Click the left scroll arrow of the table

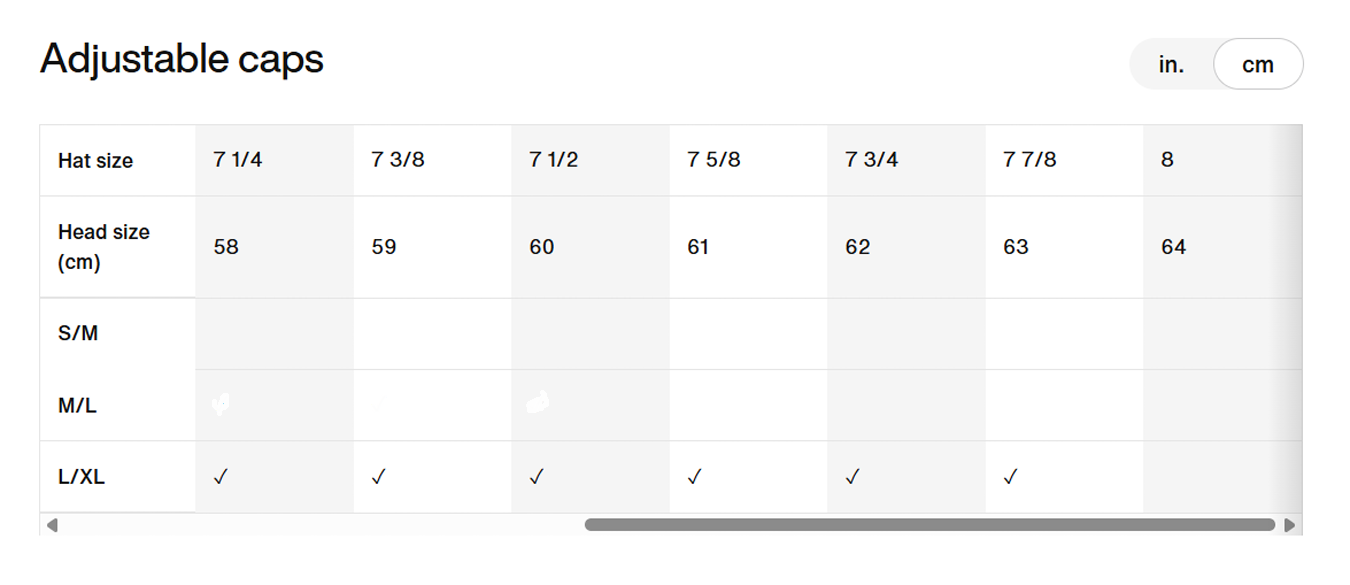coord(52,525)
